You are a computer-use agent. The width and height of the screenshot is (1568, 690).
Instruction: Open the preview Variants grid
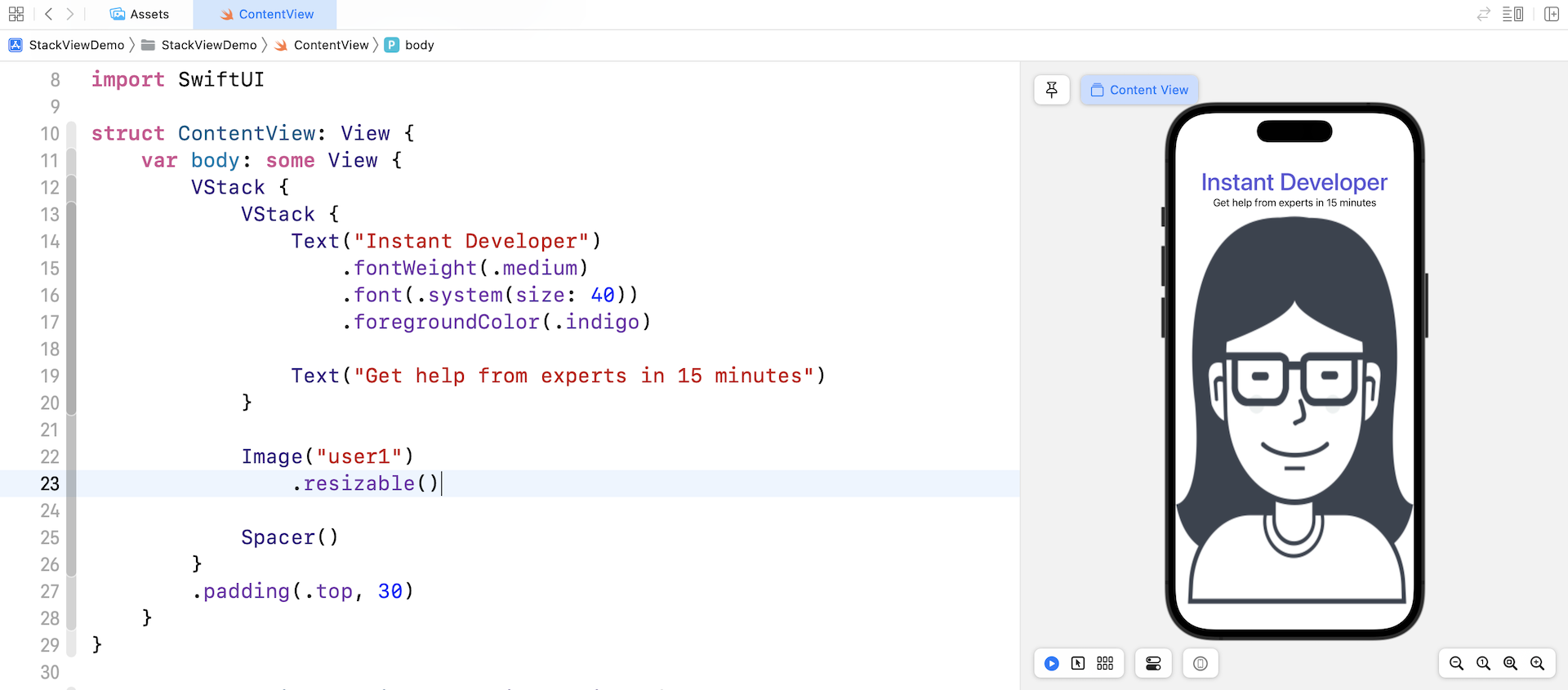click(x=1105, y=663)
